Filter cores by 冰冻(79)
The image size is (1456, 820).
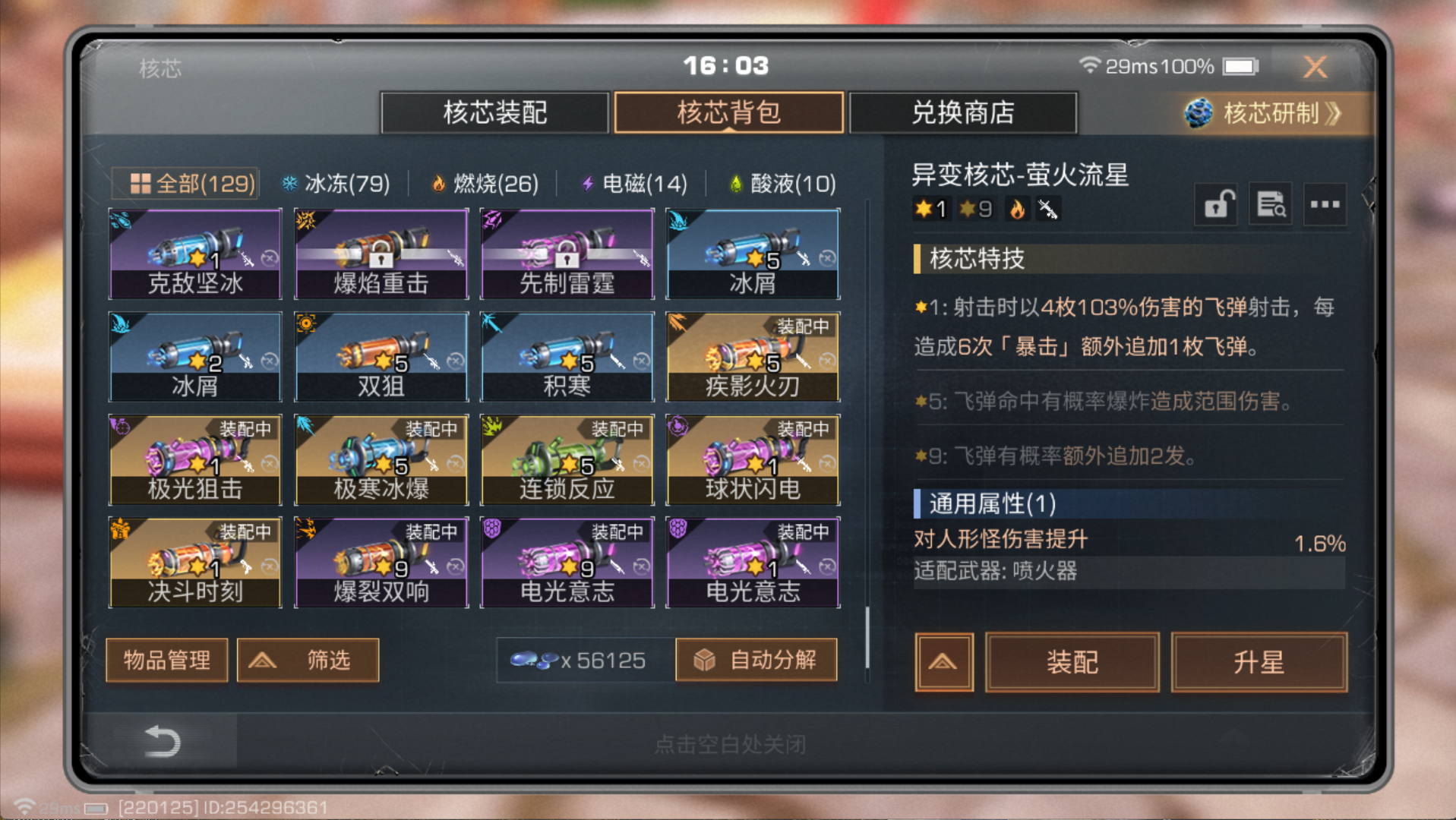335,184
